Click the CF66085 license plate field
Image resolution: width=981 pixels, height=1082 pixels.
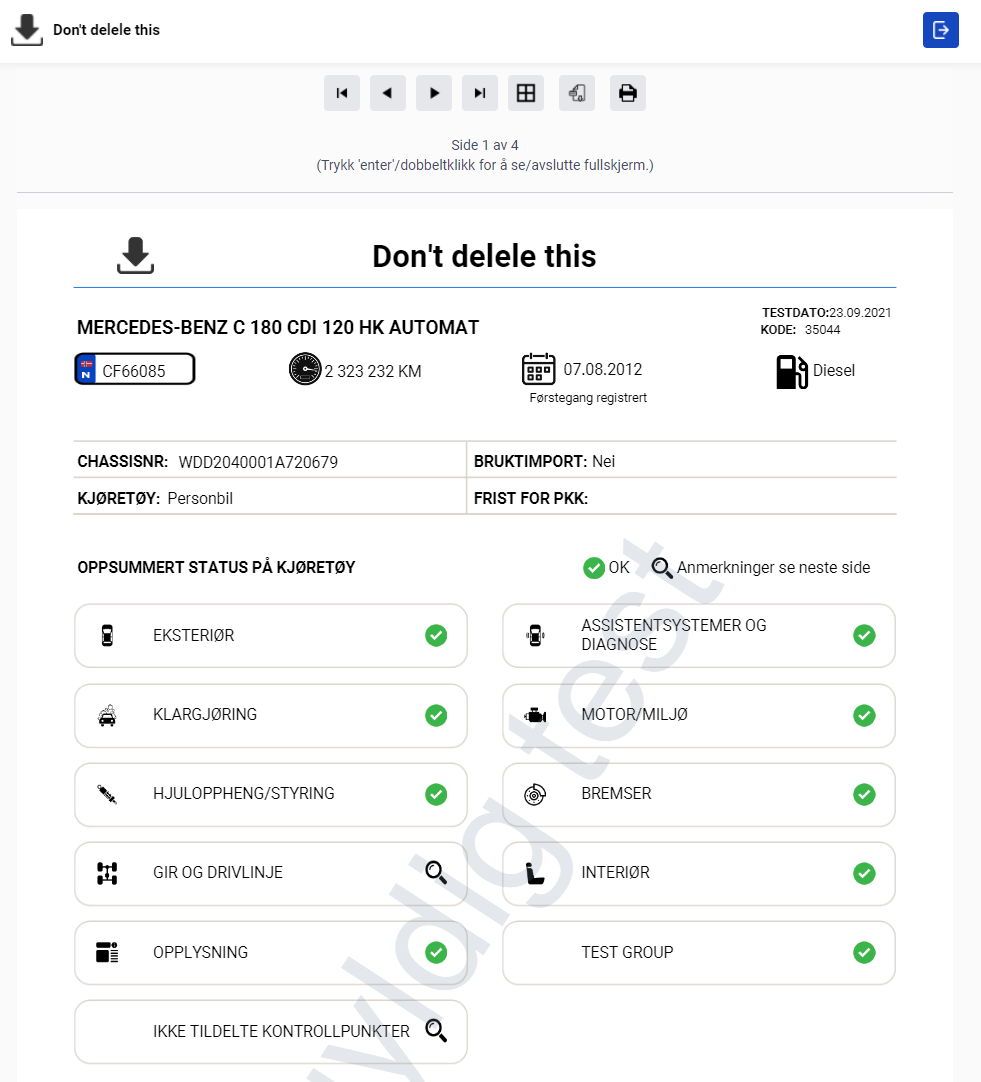tap(135, 369)
